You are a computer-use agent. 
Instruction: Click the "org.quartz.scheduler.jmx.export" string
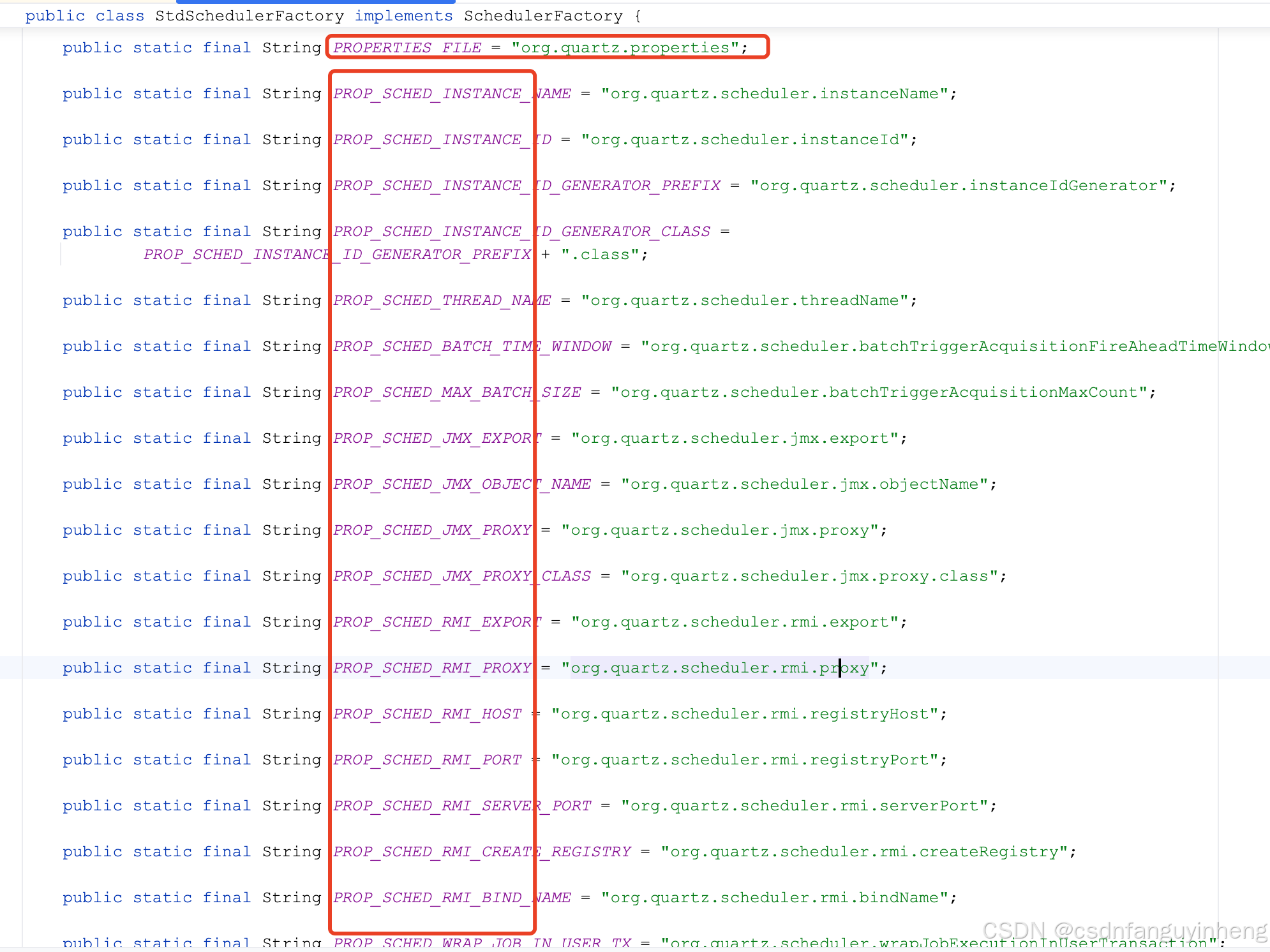coord(734,438)
